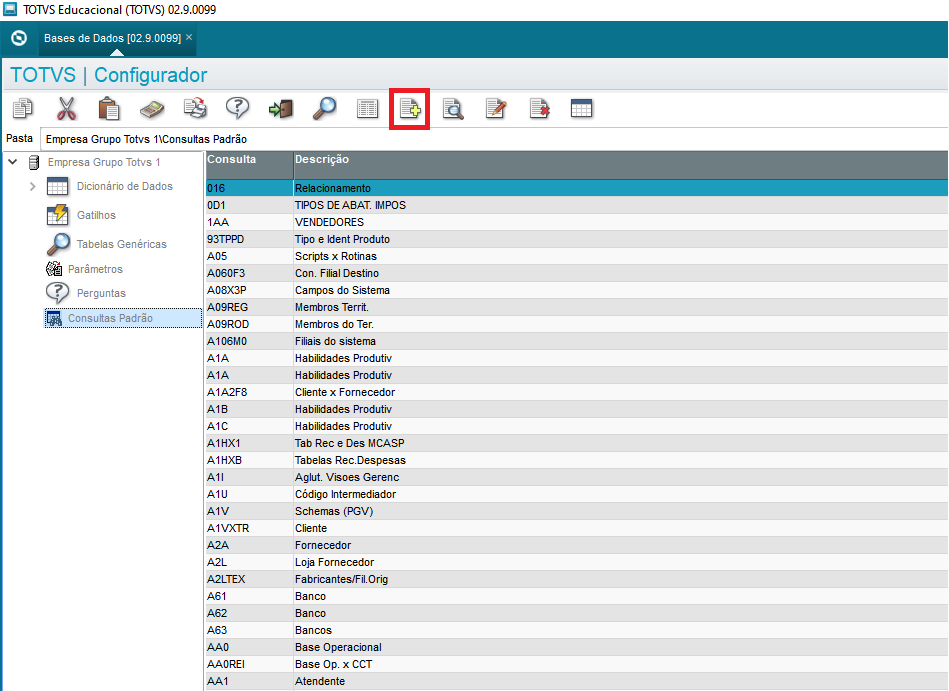Open the Help question mark icon
The height and width of the screenshot is (691, 949).
237,109
